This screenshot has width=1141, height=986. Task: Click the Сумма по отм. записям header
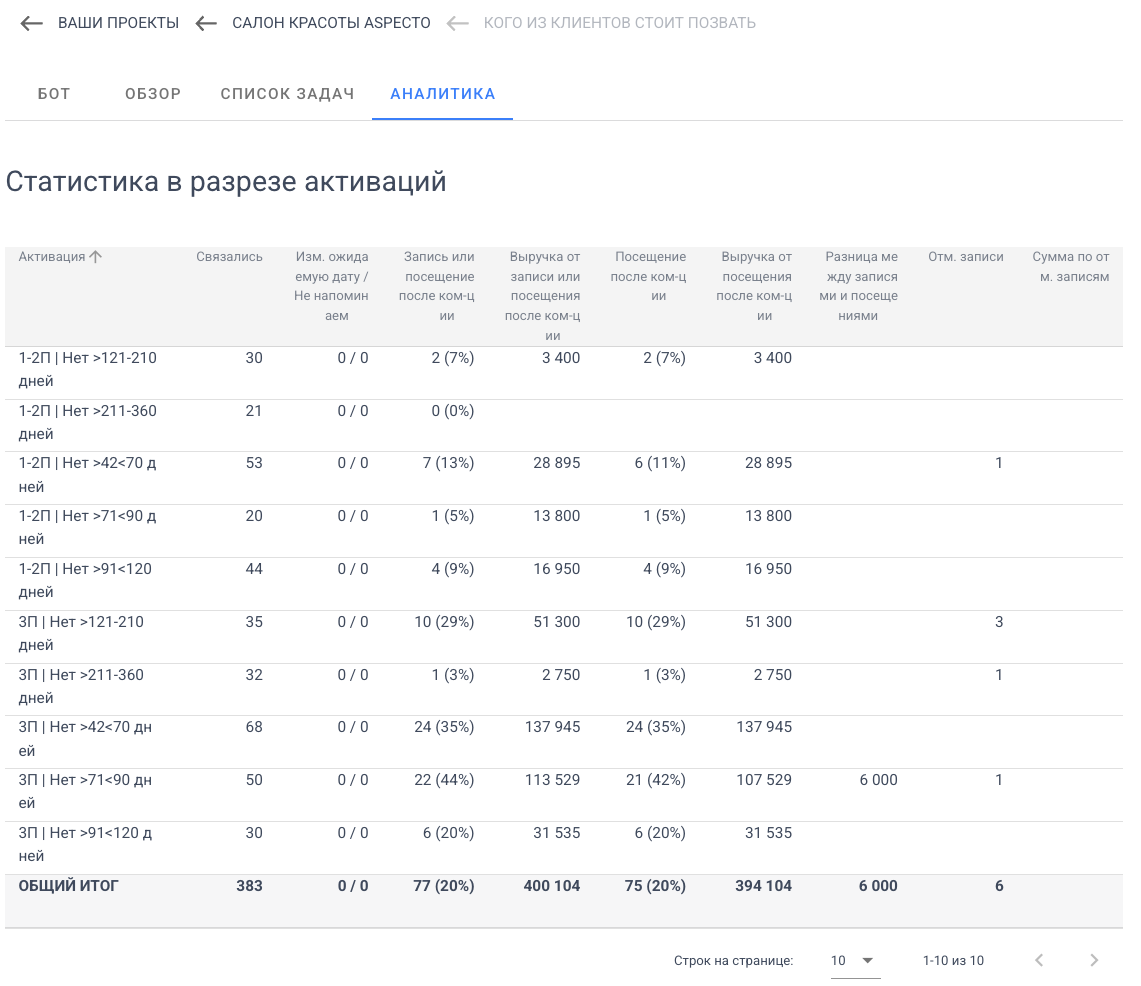coord(1070,266)
